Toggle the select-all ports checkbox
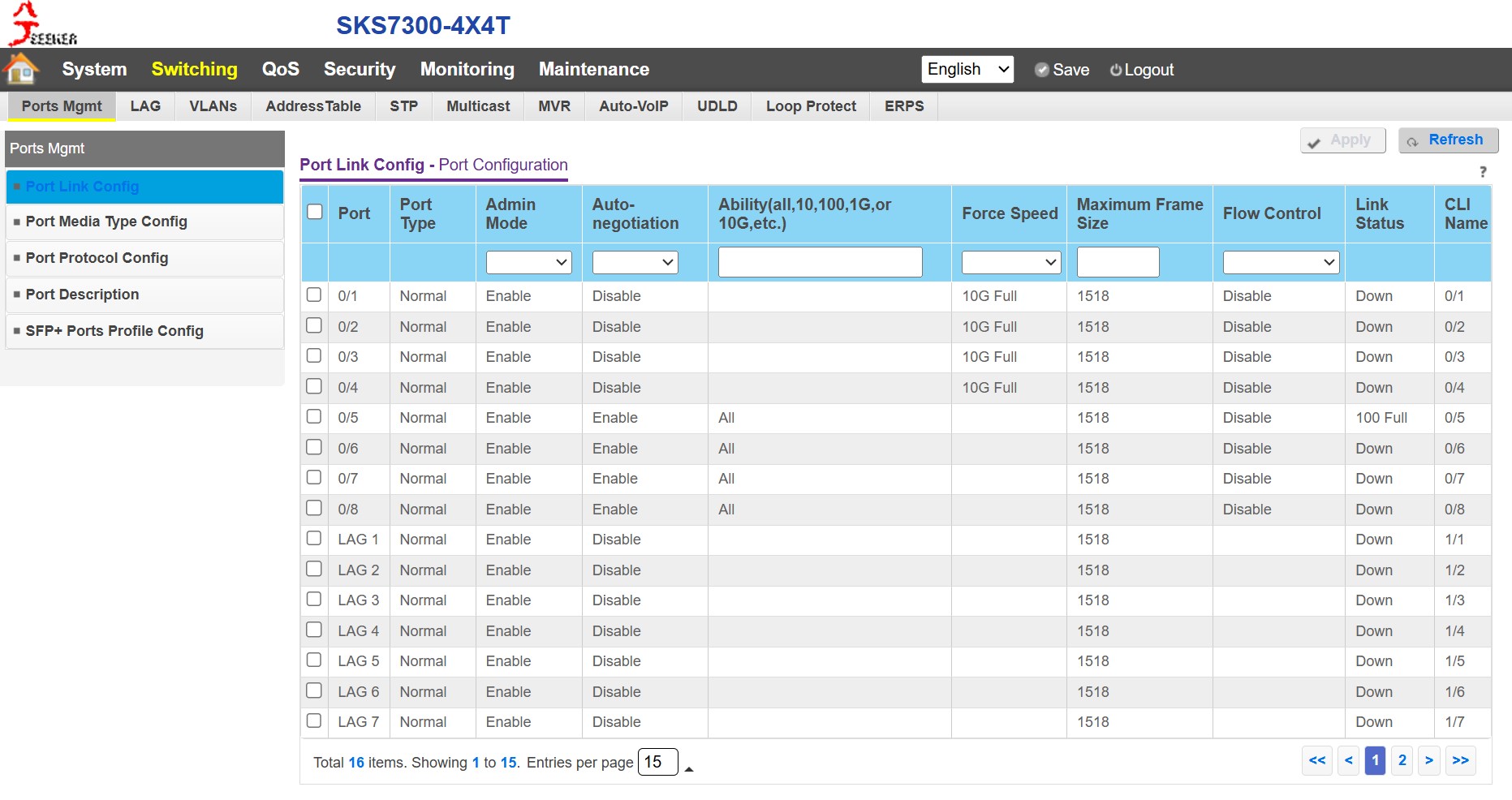The height and width of the screenshot is (800, 1512). (315, 212)
